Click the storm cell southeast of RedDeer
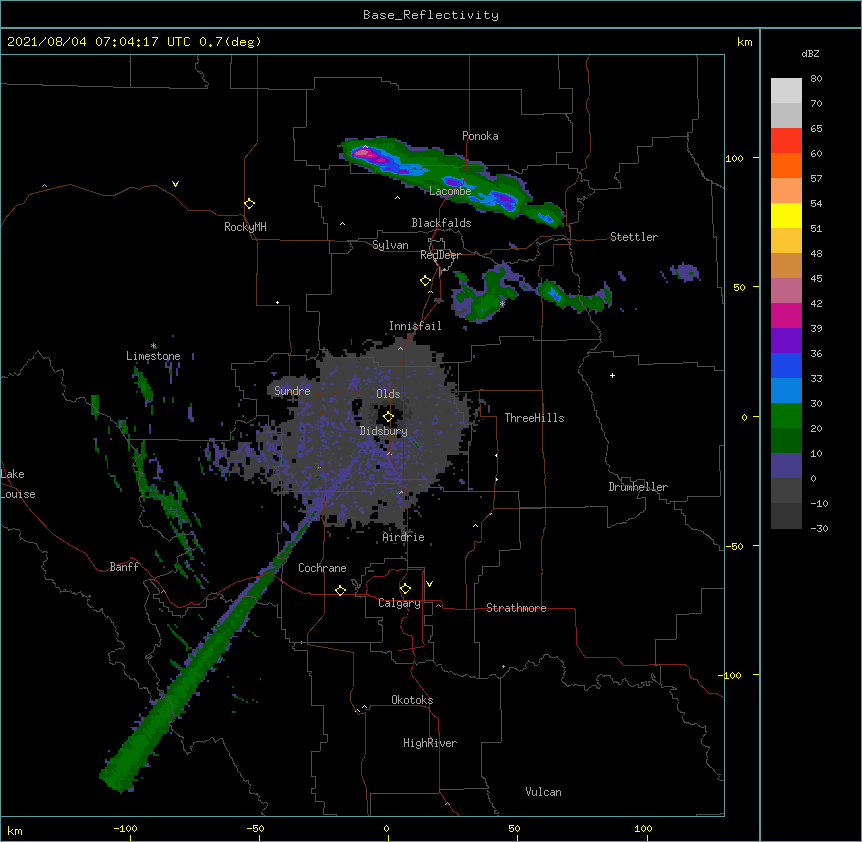The height and width of the screenshot is (842, 862). [x=484, y=294]
